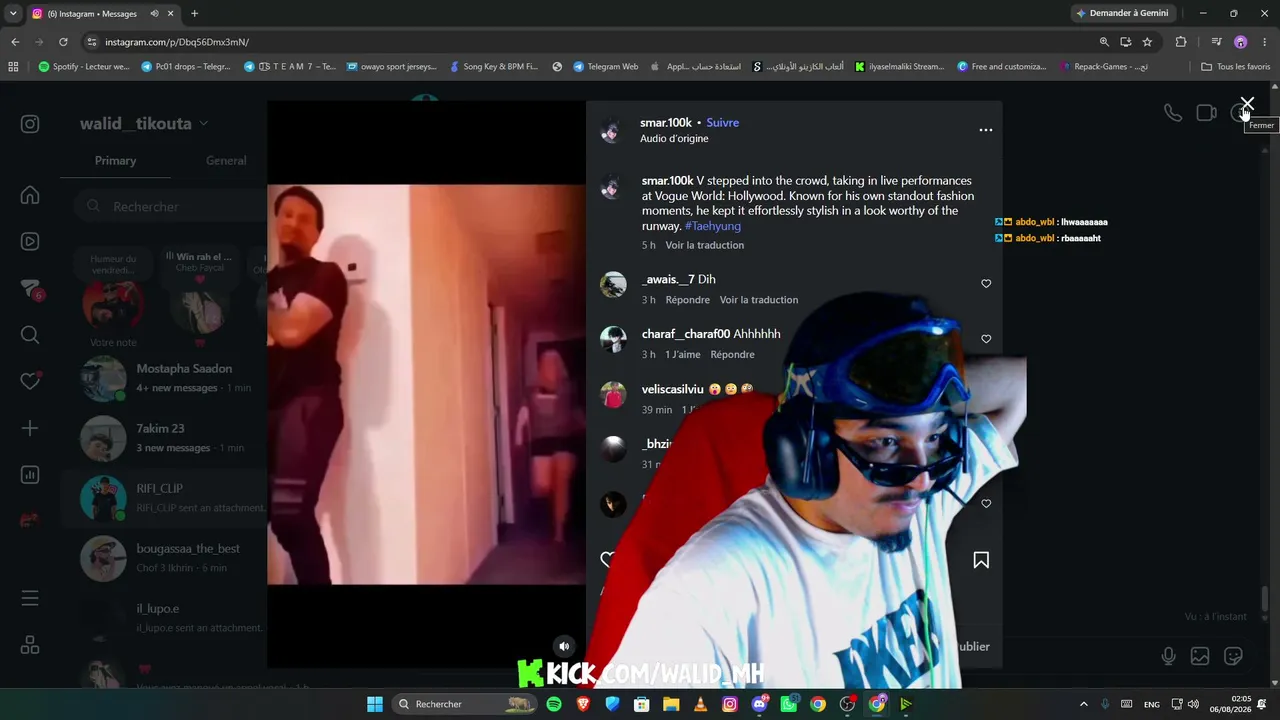Click the add photo icon in message box

tap(1200, 656)
